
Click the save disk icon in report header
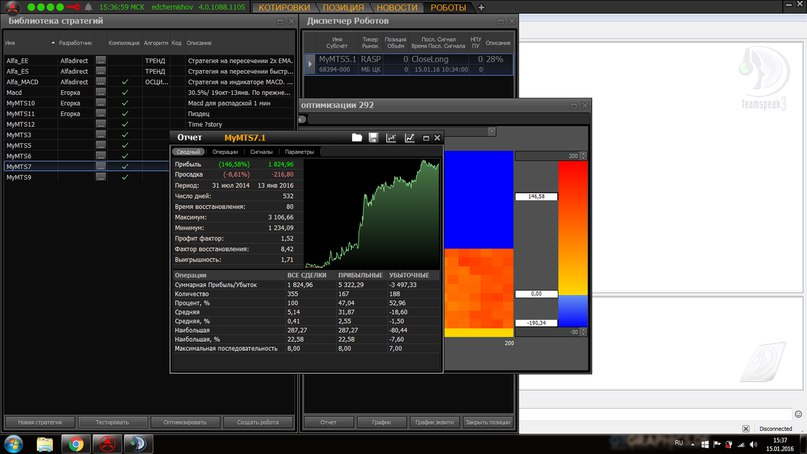click(x=373, y=138)
